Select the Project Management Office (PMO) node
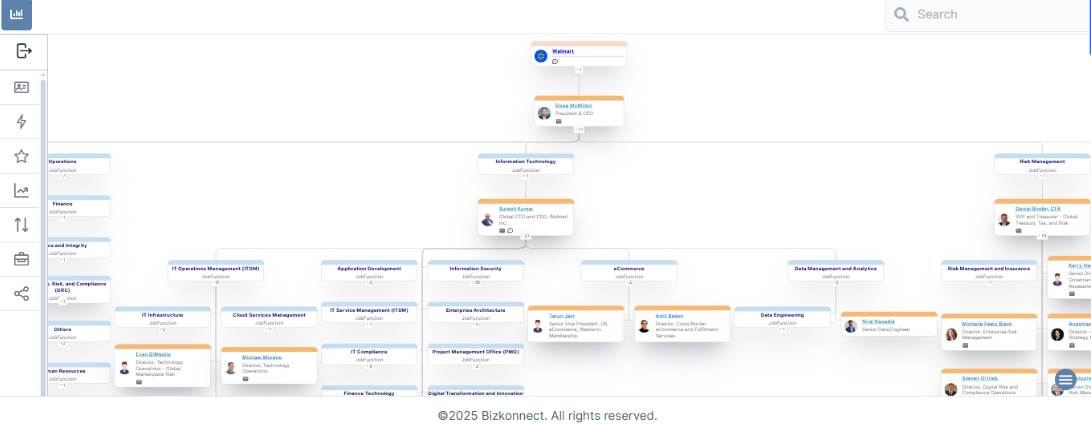Viewport: 1091px width, 425px height. point(476,355)
